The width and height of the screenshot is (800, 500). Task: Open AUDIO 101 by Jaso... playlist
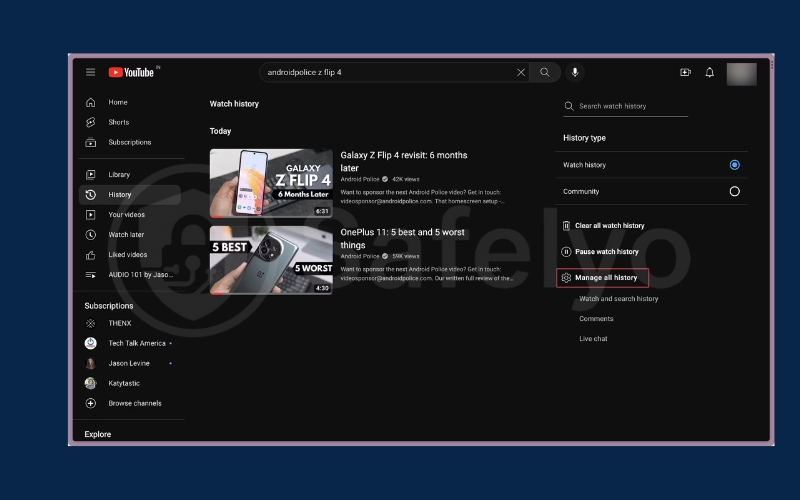click(141, 274)
